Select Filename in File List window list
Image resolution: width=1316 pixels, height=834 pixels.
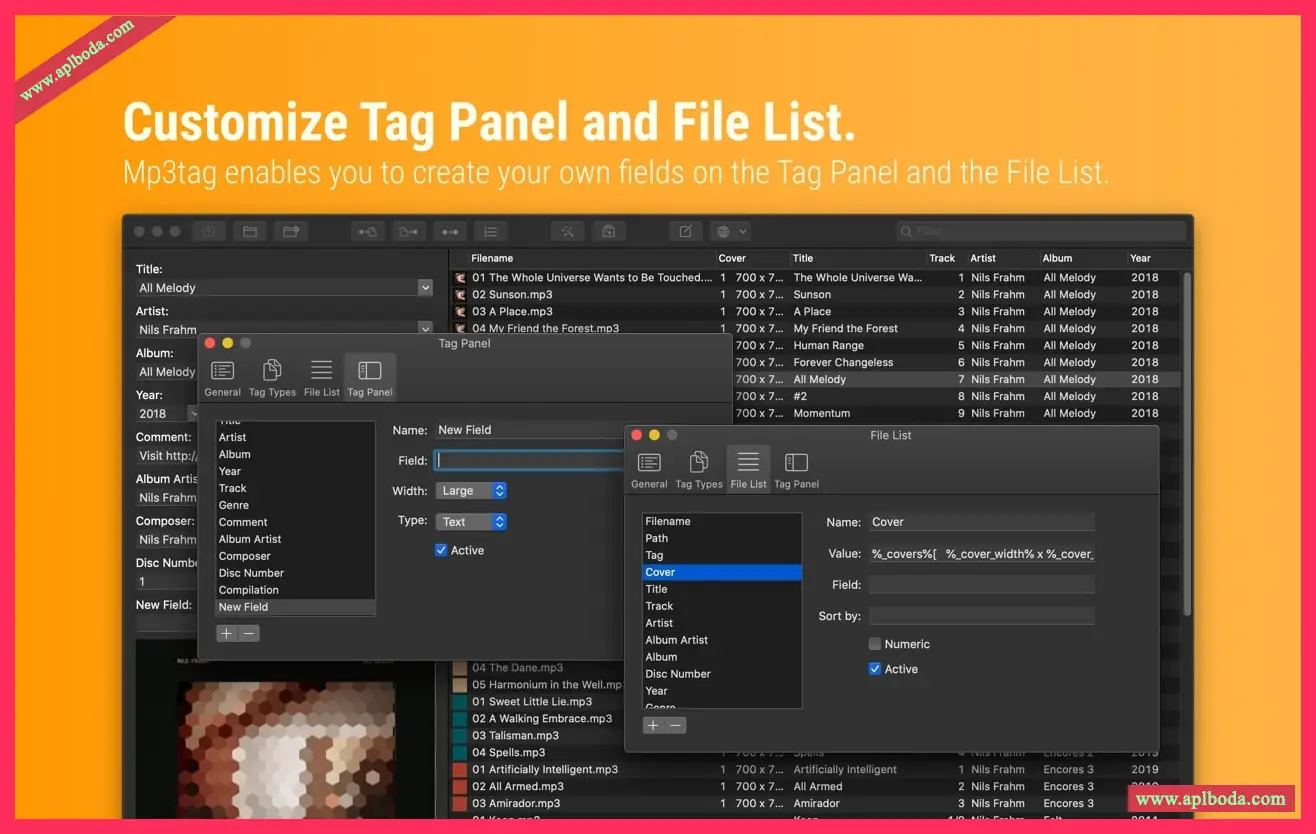[x=722, y=521]
